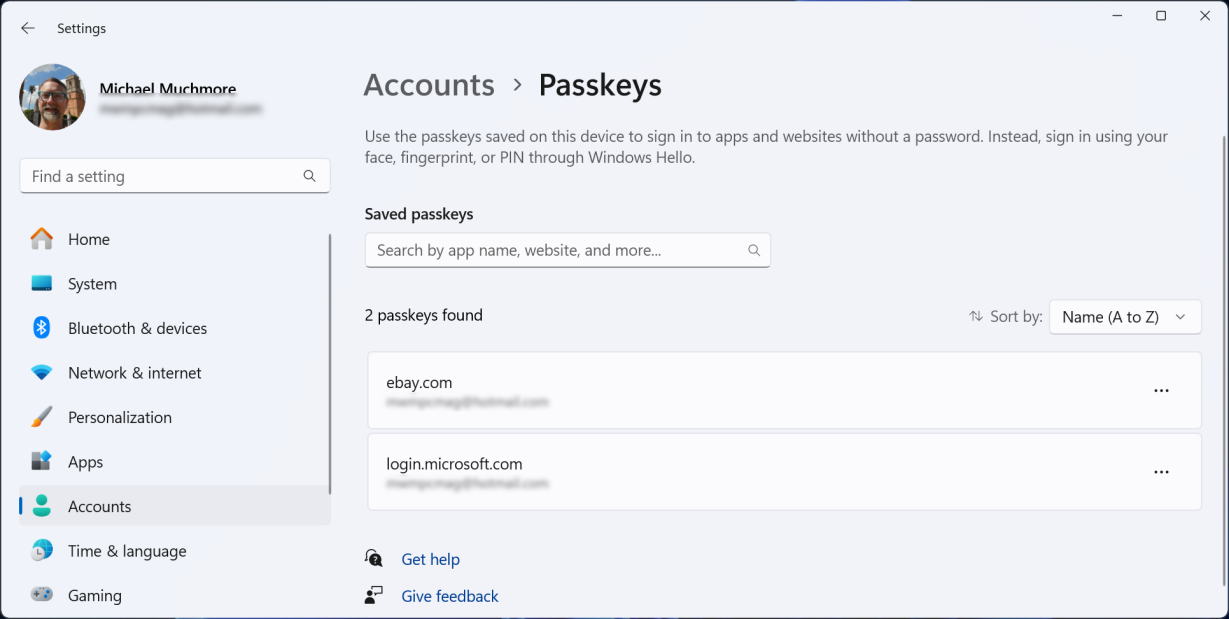Click the Find a setting search box

click(165, 176)
